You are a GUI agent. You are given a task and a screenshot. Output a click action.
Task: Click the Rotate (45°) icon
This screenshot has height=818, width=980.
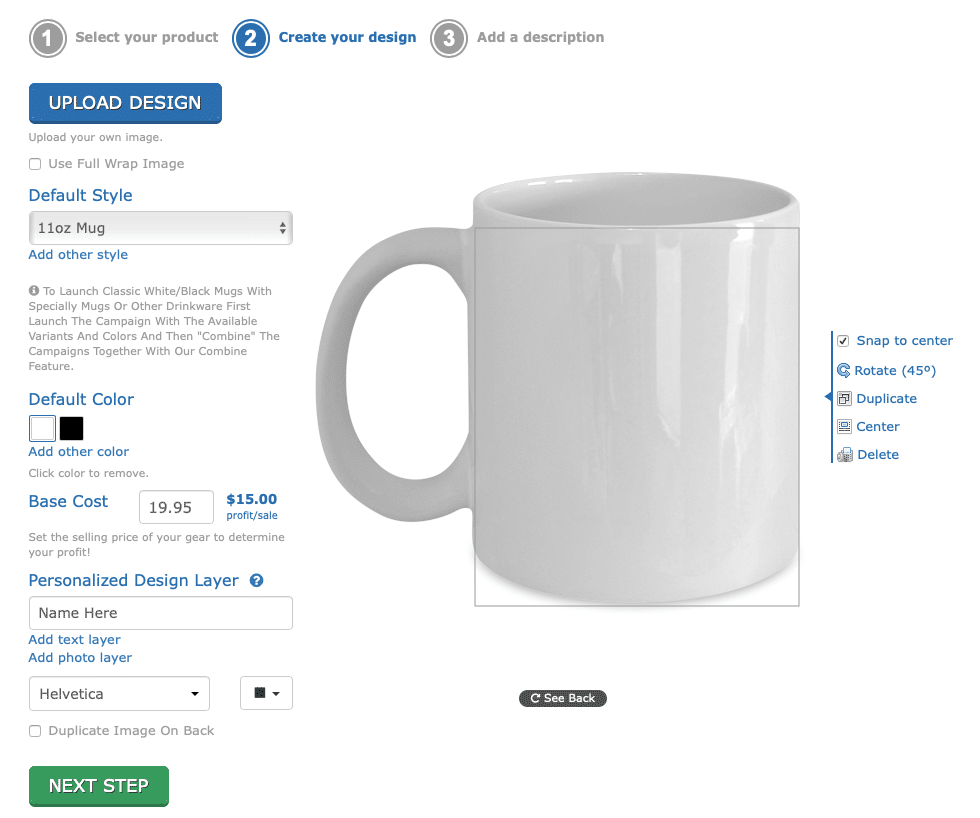(843, 371)
